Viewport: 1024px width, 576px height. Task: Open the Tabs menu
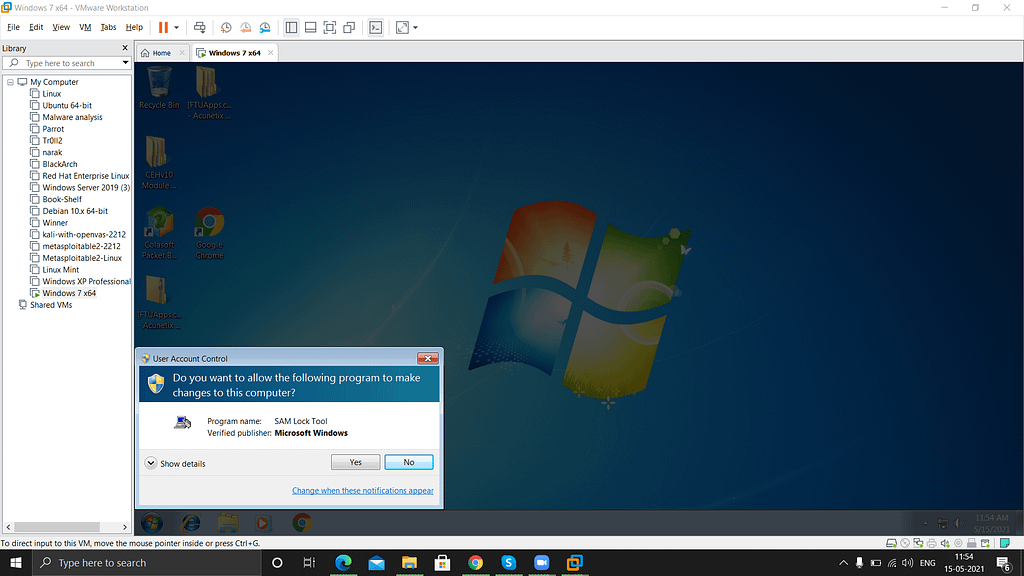click(108, 27)
